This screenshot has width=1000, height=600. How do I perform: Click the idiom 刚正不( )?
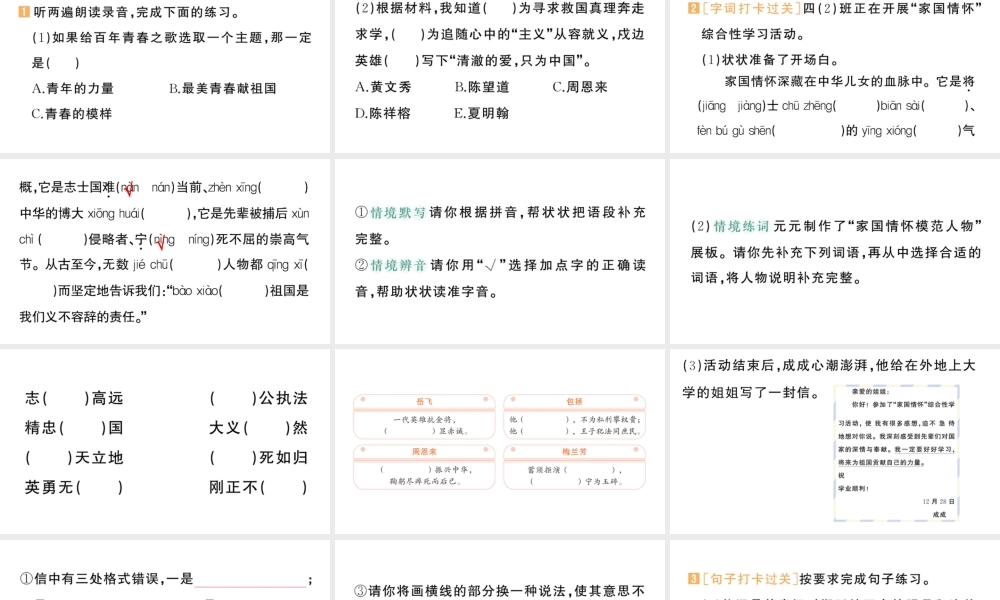pyautogui.click(x=258, y=487)
